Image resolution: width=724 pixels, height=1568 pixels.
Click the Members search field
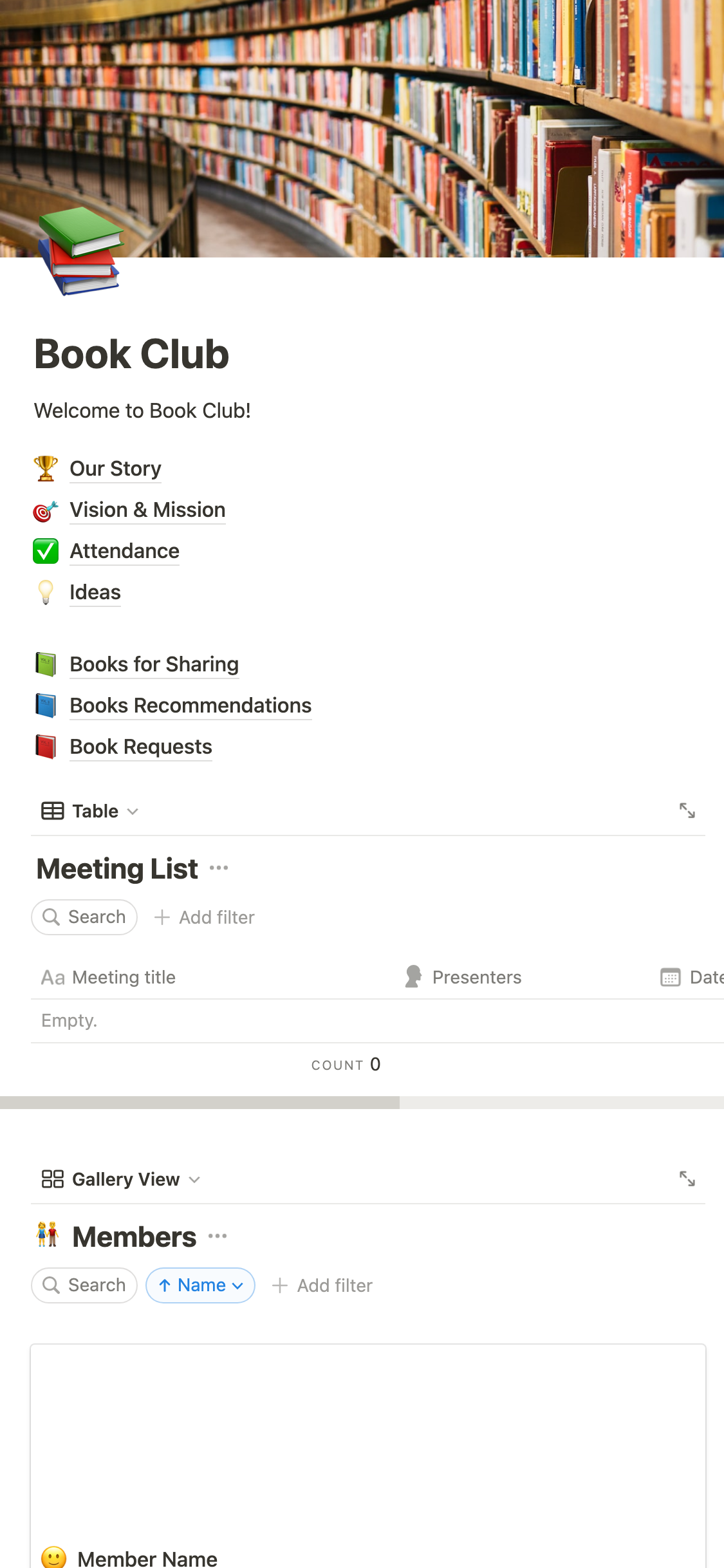(84, 1285)
